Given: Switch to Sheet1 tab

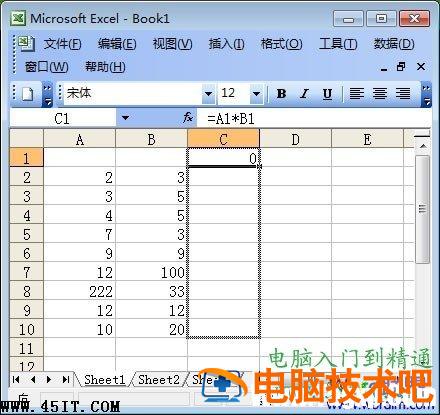Looking at the screenshot, I should (104, 380).
